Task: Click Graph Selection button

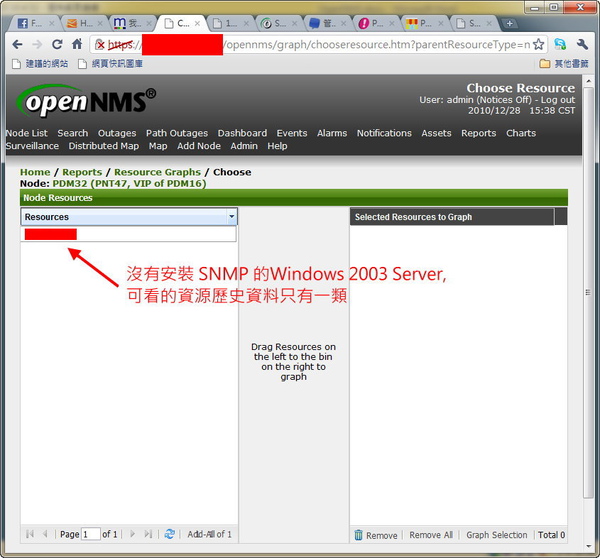Action: pyautogui.click(x=497, y=535)
